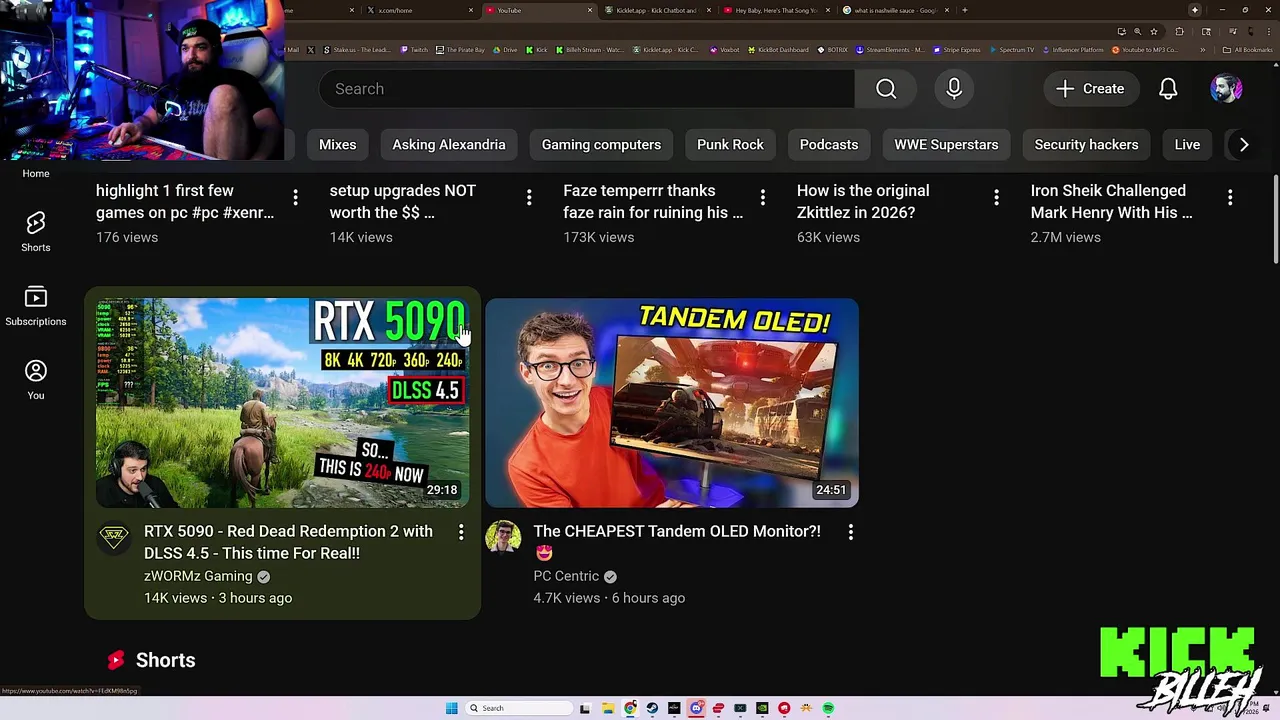Select the Security hackers chip
This screenshot has width=1280, height=720.
1086,144
